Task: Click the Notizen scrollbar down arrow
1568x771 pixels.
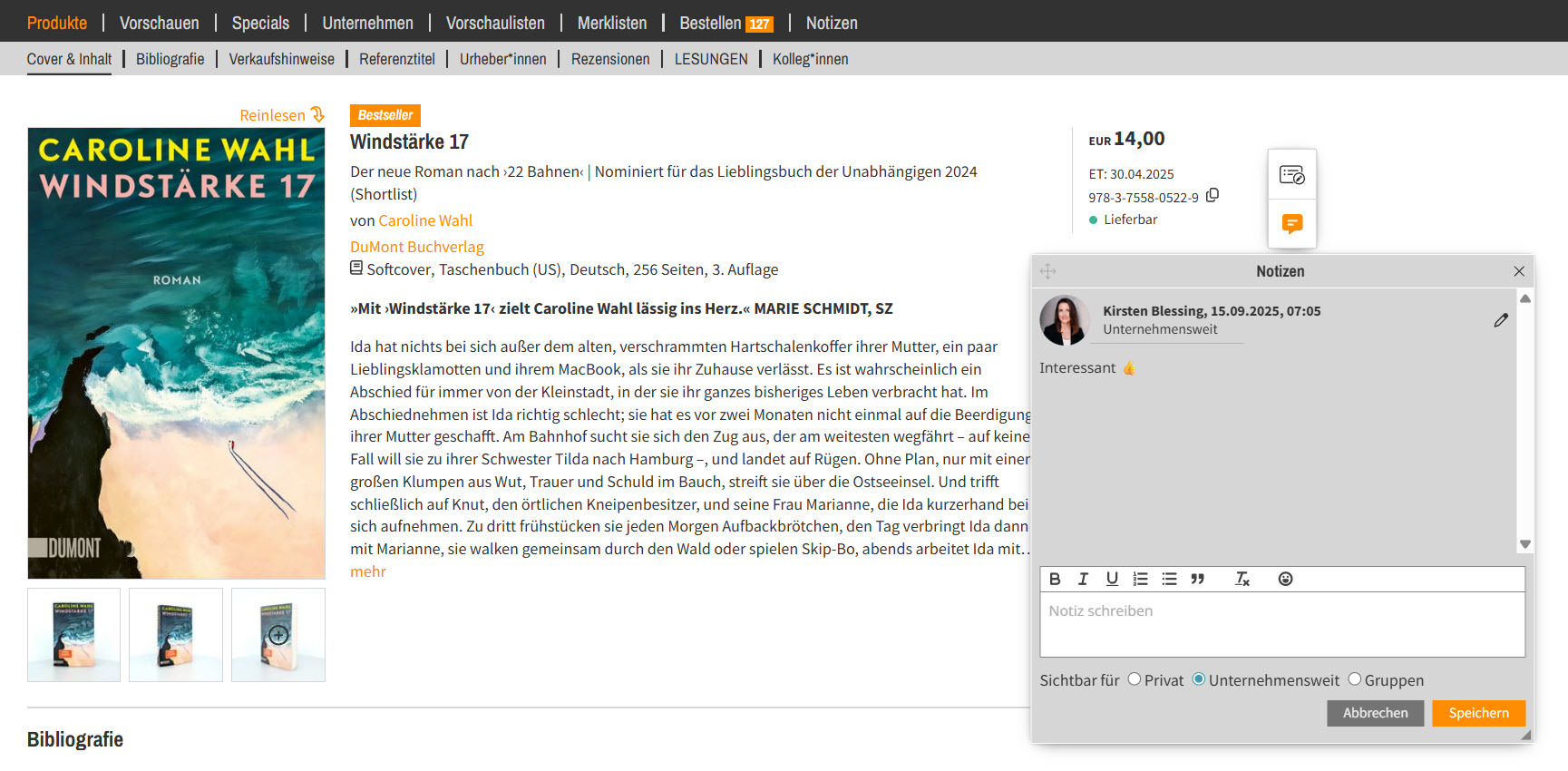Action: [1525, 544]
